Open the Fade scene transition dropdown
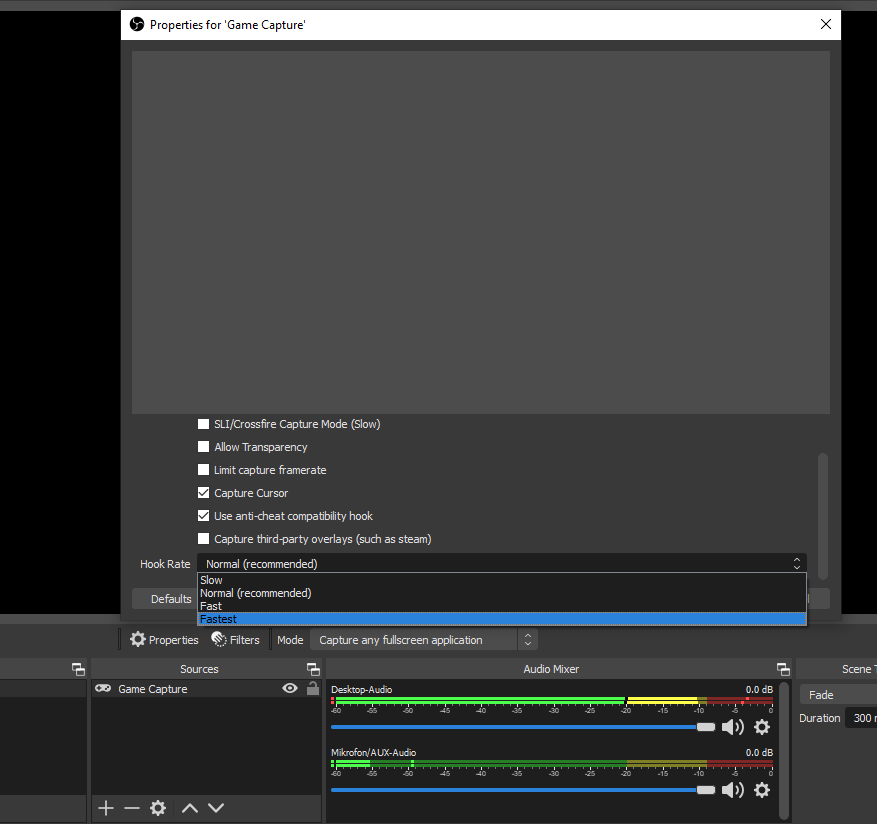 [838, 695]
